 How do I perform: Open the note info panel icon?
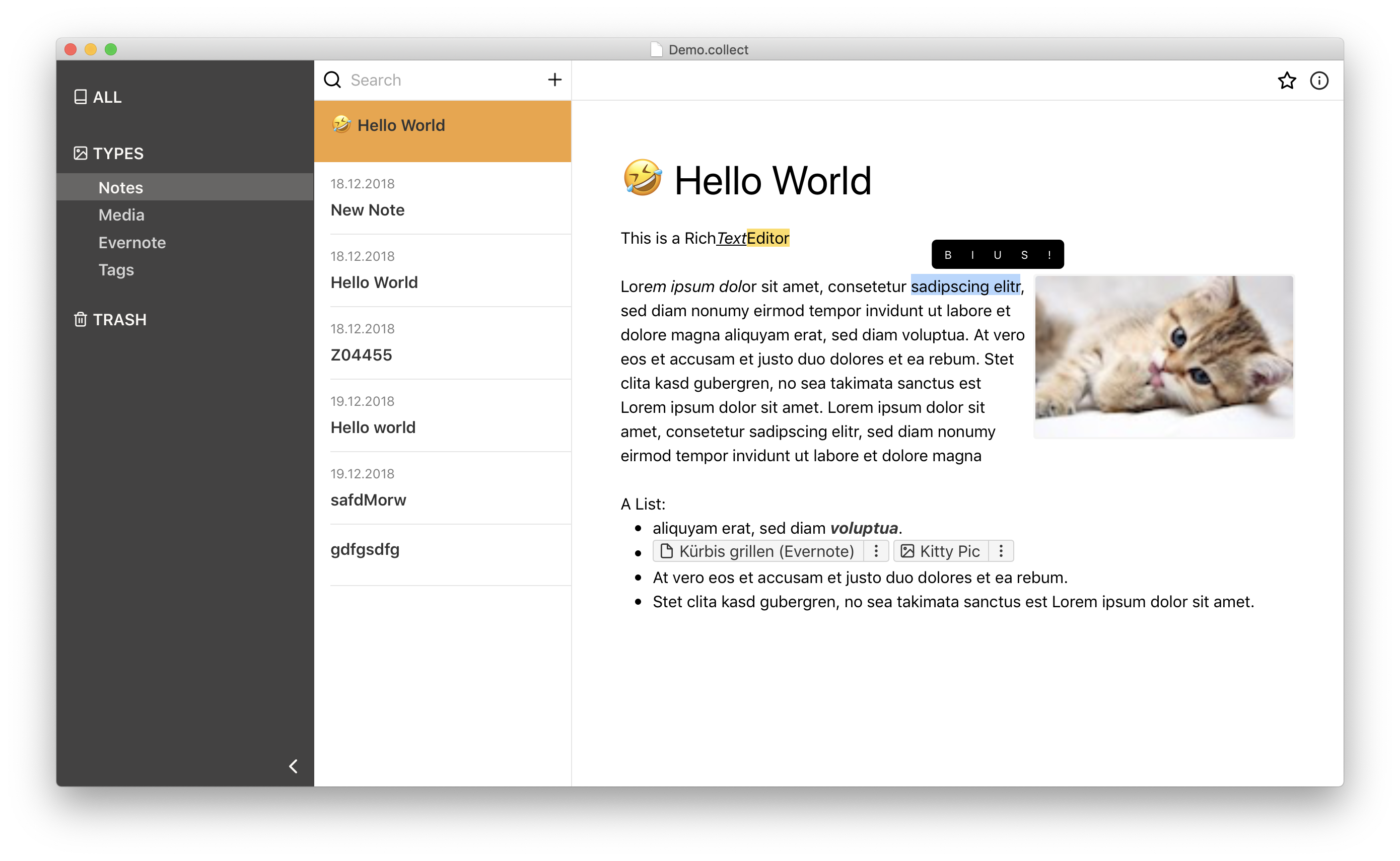1319,81
